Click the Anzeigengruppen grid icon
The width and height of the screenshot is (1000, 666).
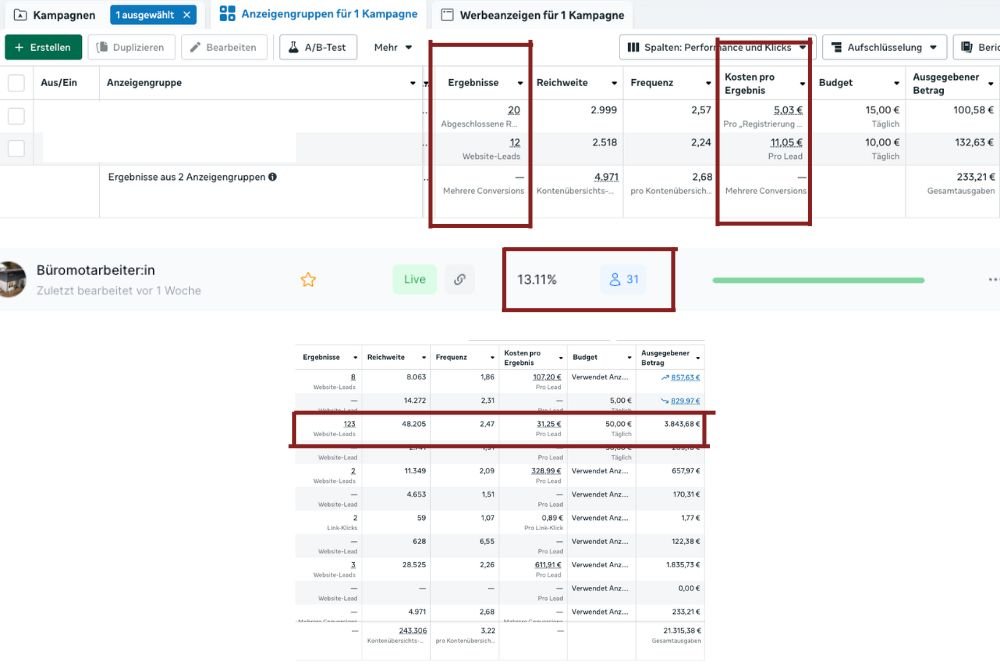coord(227,14)
